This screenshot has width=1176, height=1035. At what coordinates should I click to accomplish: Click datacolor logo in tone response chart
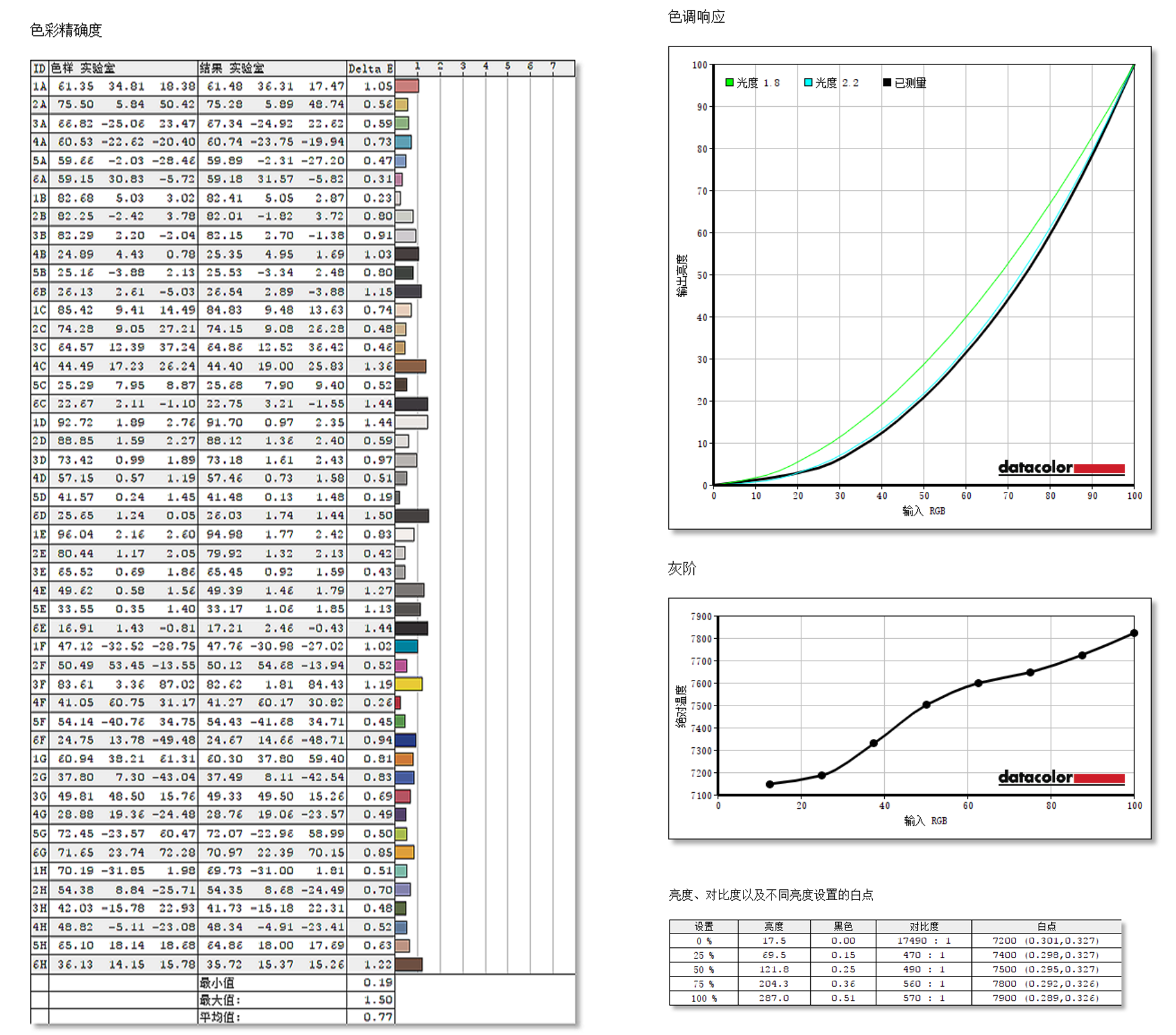click(x=1060, y=467)
